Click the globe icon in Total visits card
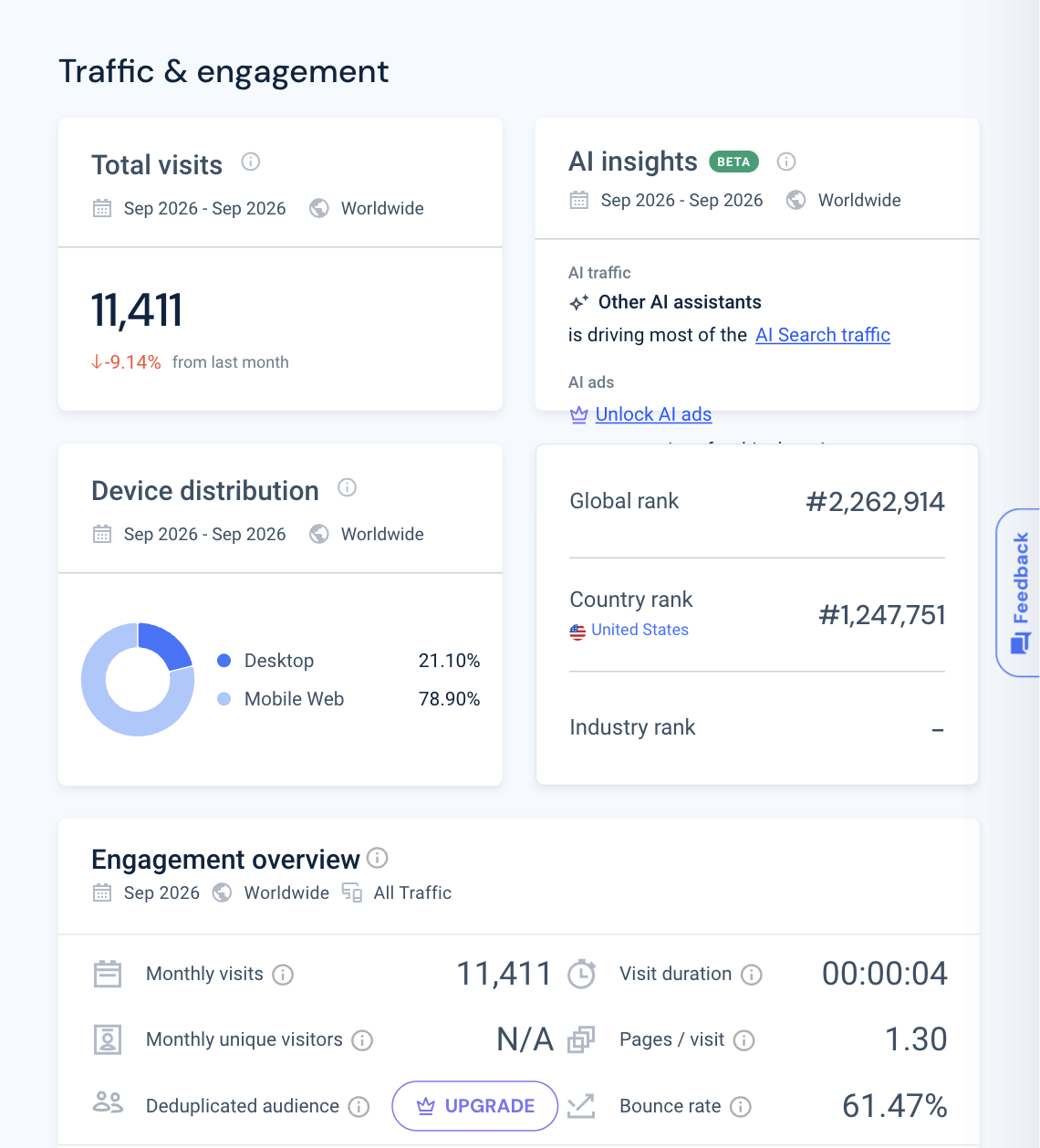The width and height of the screenshot is (1040, 1148). tap(319, 208)
